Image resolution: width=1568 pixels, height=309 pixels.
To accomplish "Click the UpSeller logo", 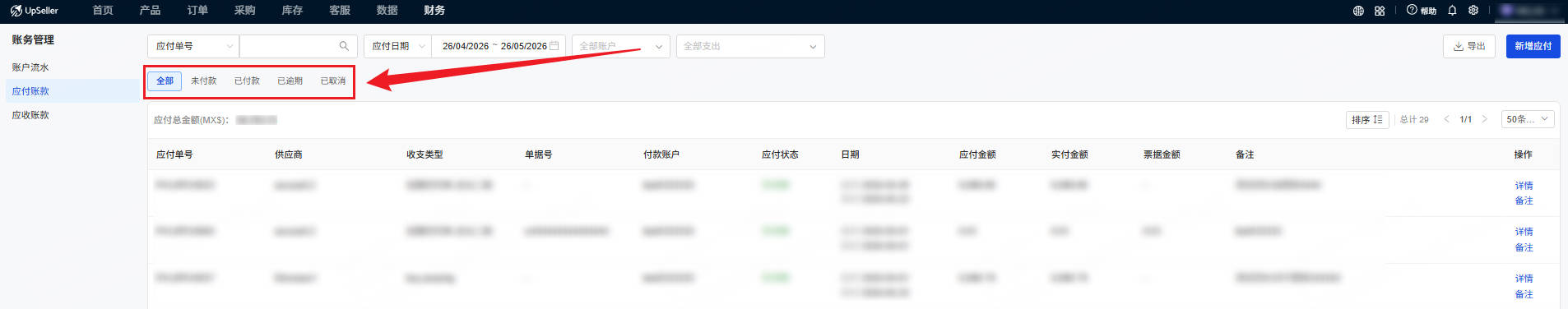I will (35, 11).
